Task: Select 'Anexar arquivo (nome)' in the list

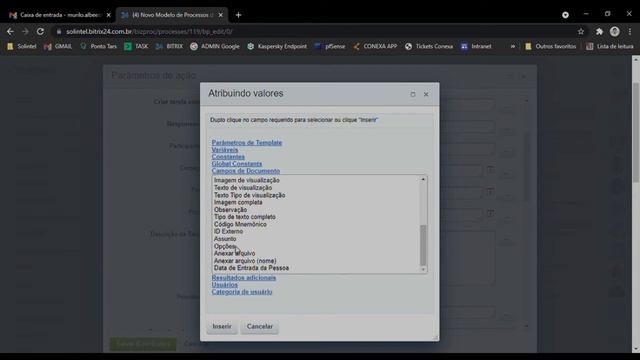Action: pyautogui.click(x=245, y=261)
